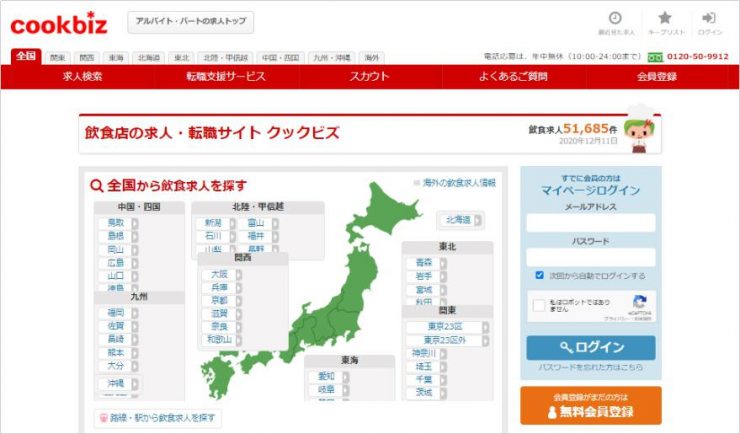Select the 富山 prefecture link
Viewport: 740px width, 434px height.
coord(255,223)
